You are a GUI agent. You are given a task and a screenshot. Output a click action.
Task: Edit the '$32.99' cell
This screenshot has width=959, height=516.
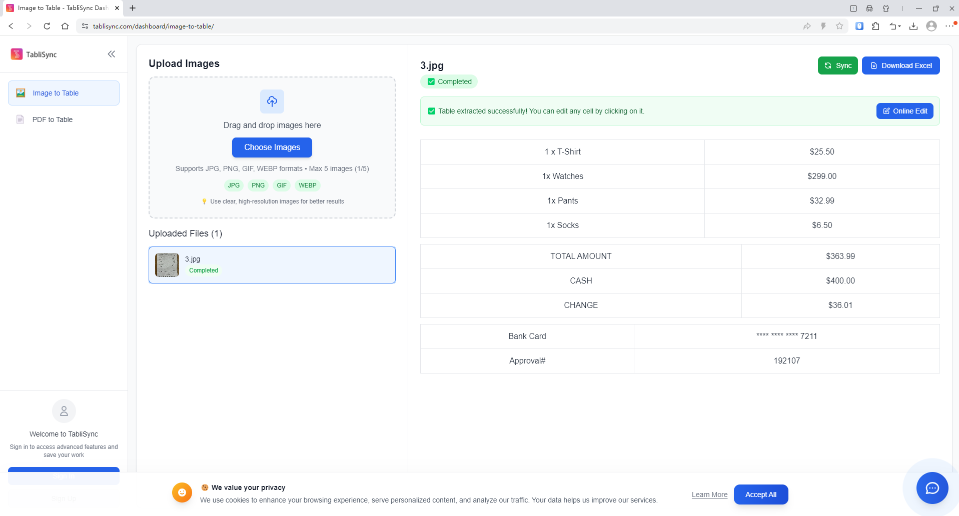[x=821, y=201]
